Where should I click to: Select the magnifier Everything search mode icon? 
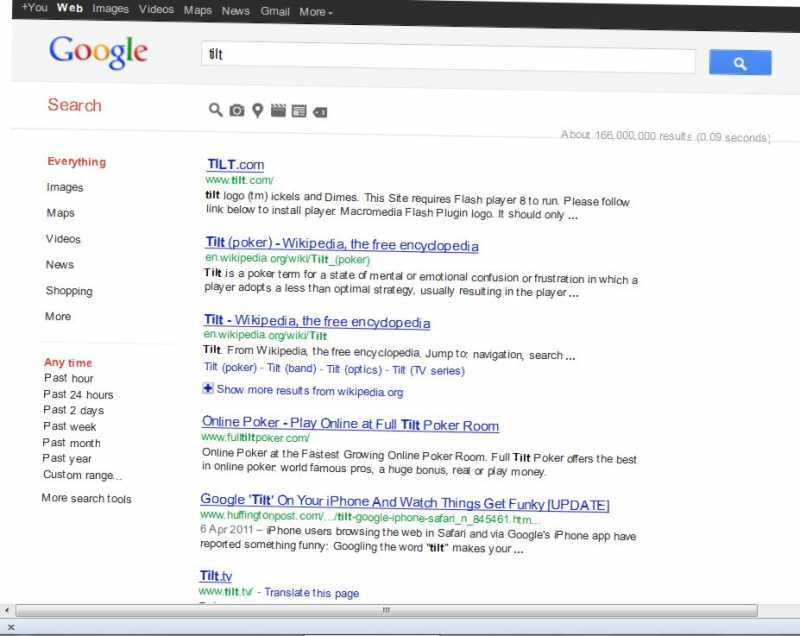pos(215,109)
